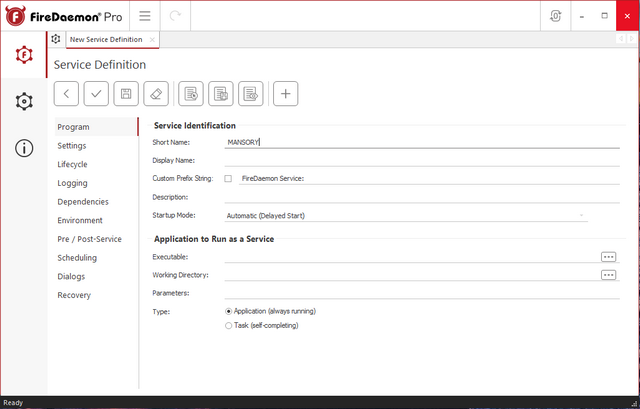Open the Startup Mode dropdown
Image resolution: width=640 pixels, height=409 pixels.
[405, 215]
